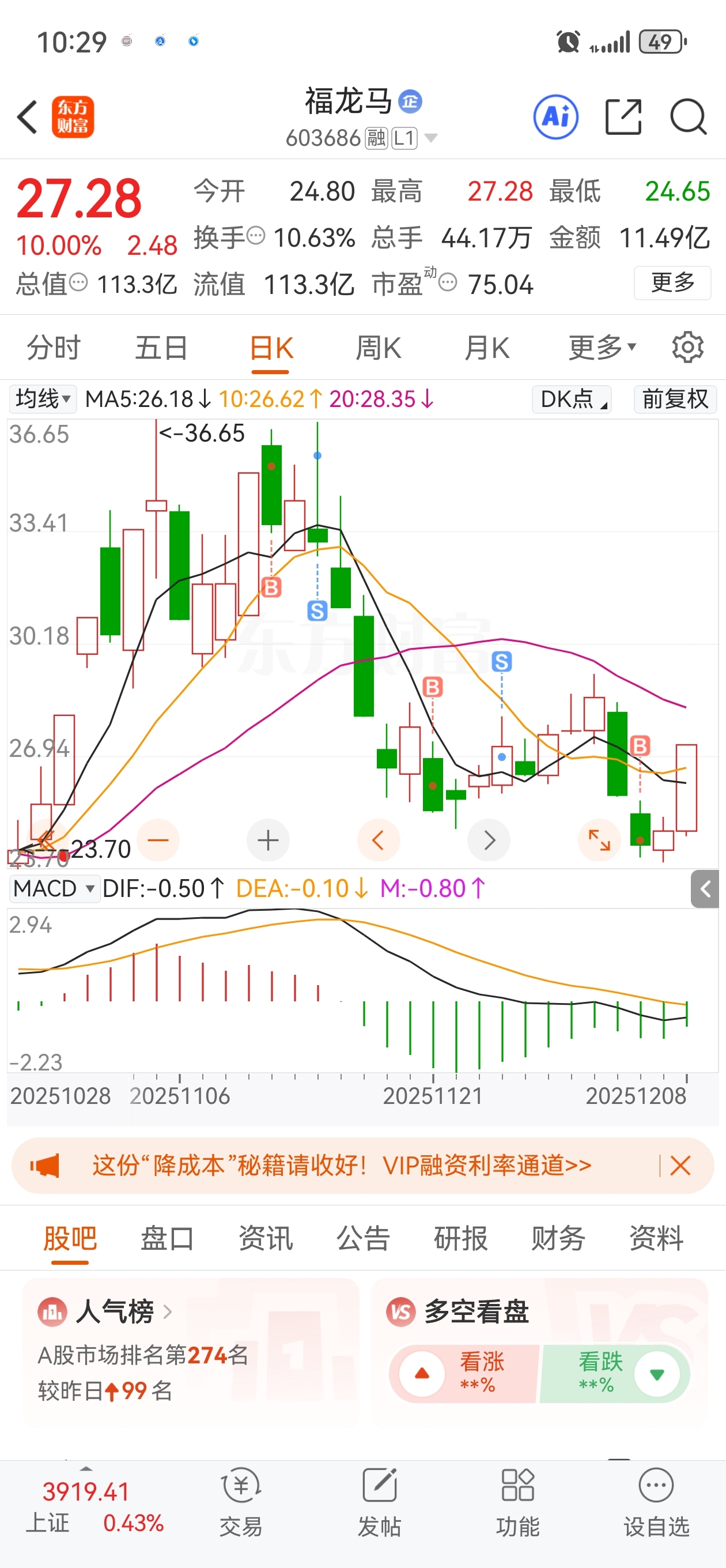This screenshot has width=726, height=1568.
Task: Expand 更多 chart period dropdown
Action: point(603,348)
